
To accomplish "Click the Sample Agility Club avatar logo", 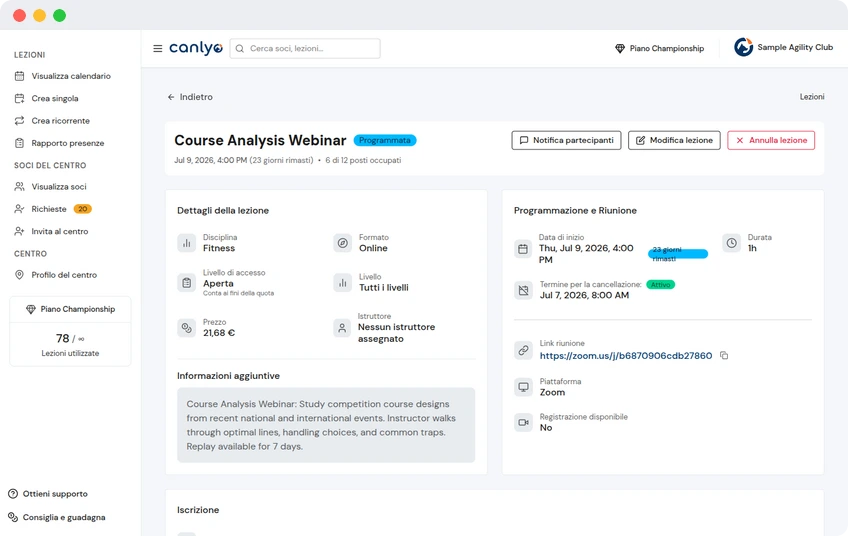I will pyautogui.click(x=743, y=47).
